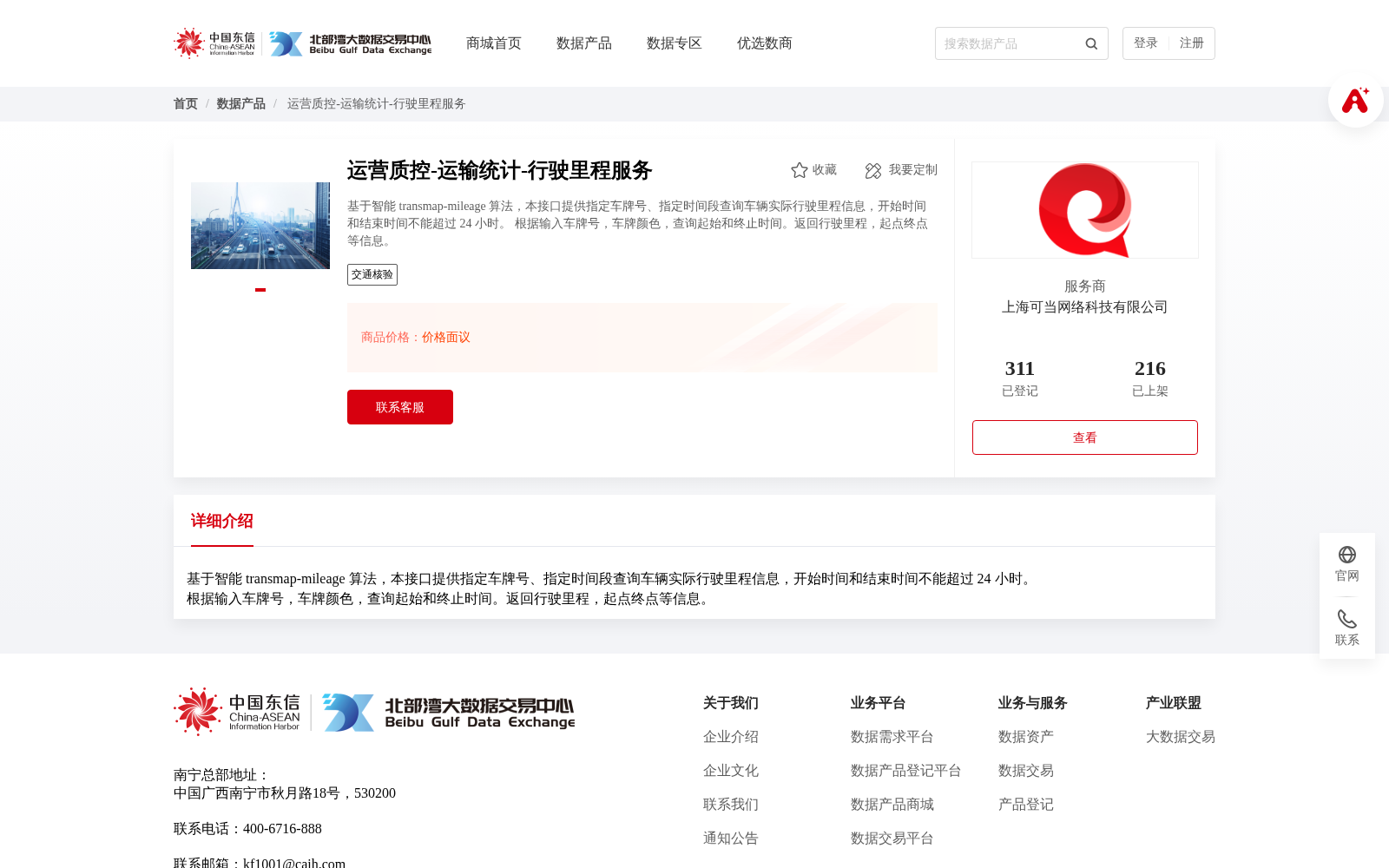Click the globe 官网 icon
The height and width of the screenshot is (868, 1389).
pyautogui.click(x=1347, y=555)
